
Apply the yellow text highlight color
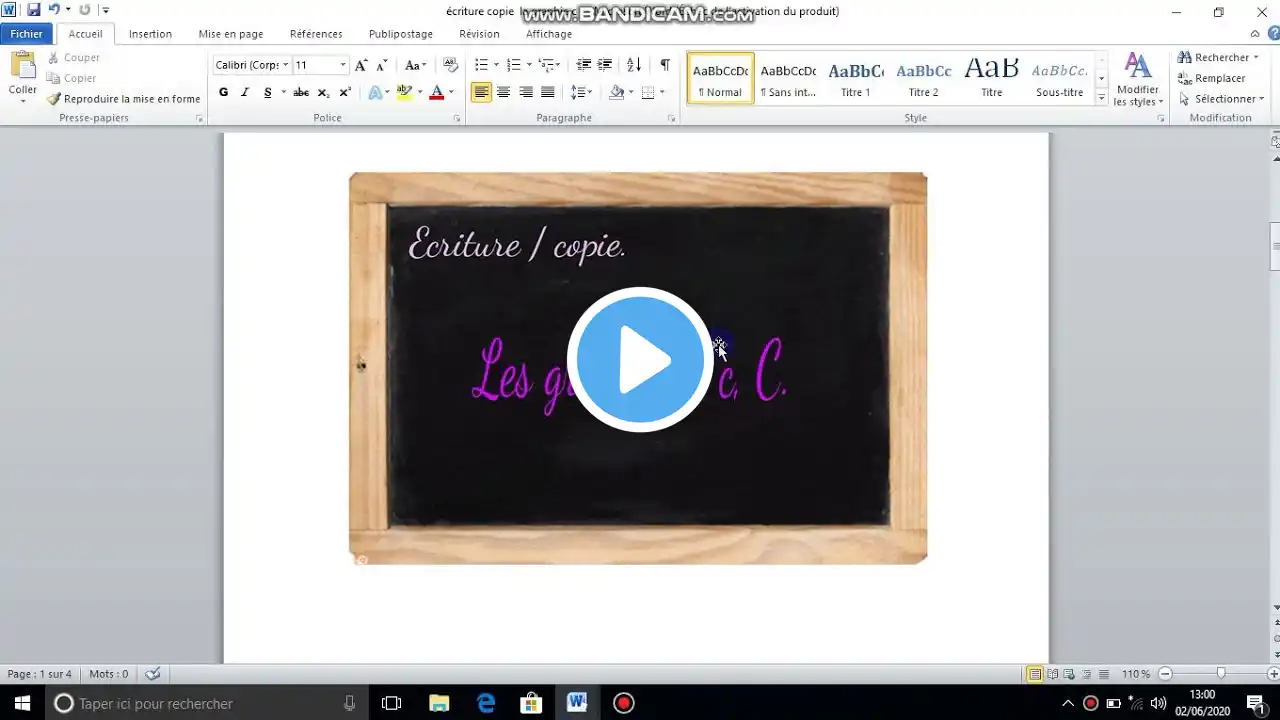404,93
